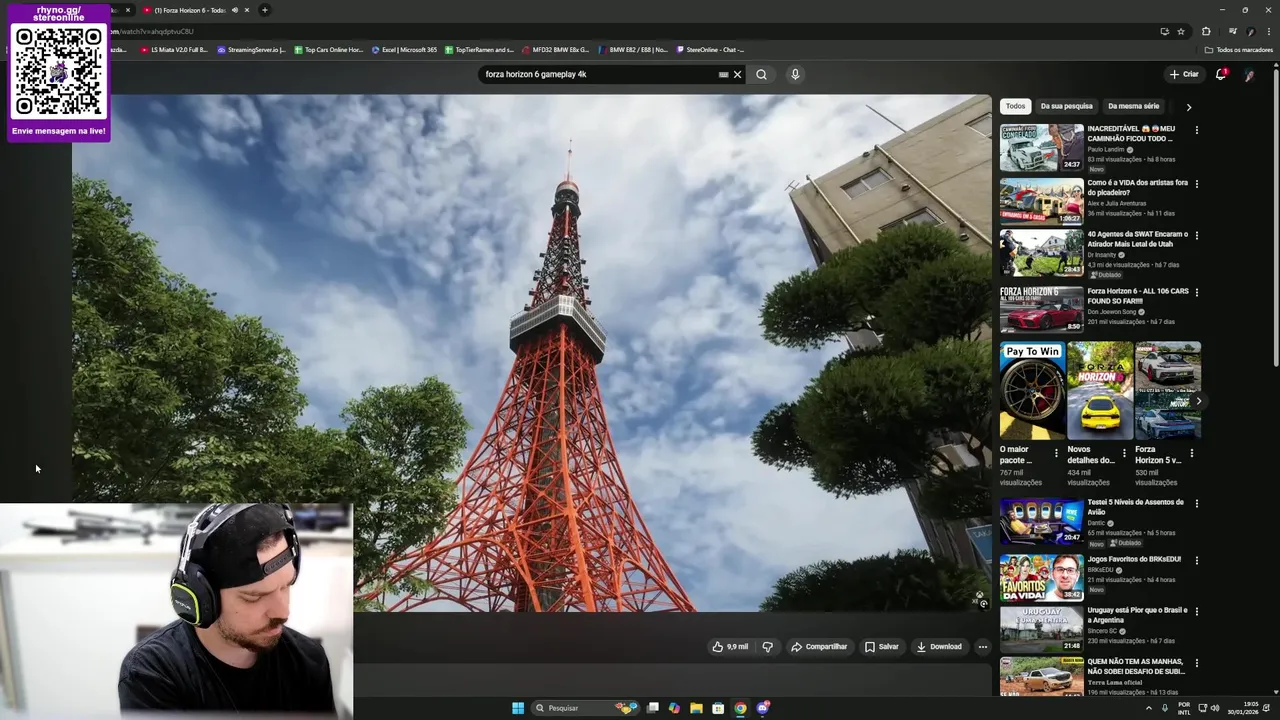1280x720 pixels.
Task: Click the YouTube search magnifier button
Action: [x=761, y=74]
